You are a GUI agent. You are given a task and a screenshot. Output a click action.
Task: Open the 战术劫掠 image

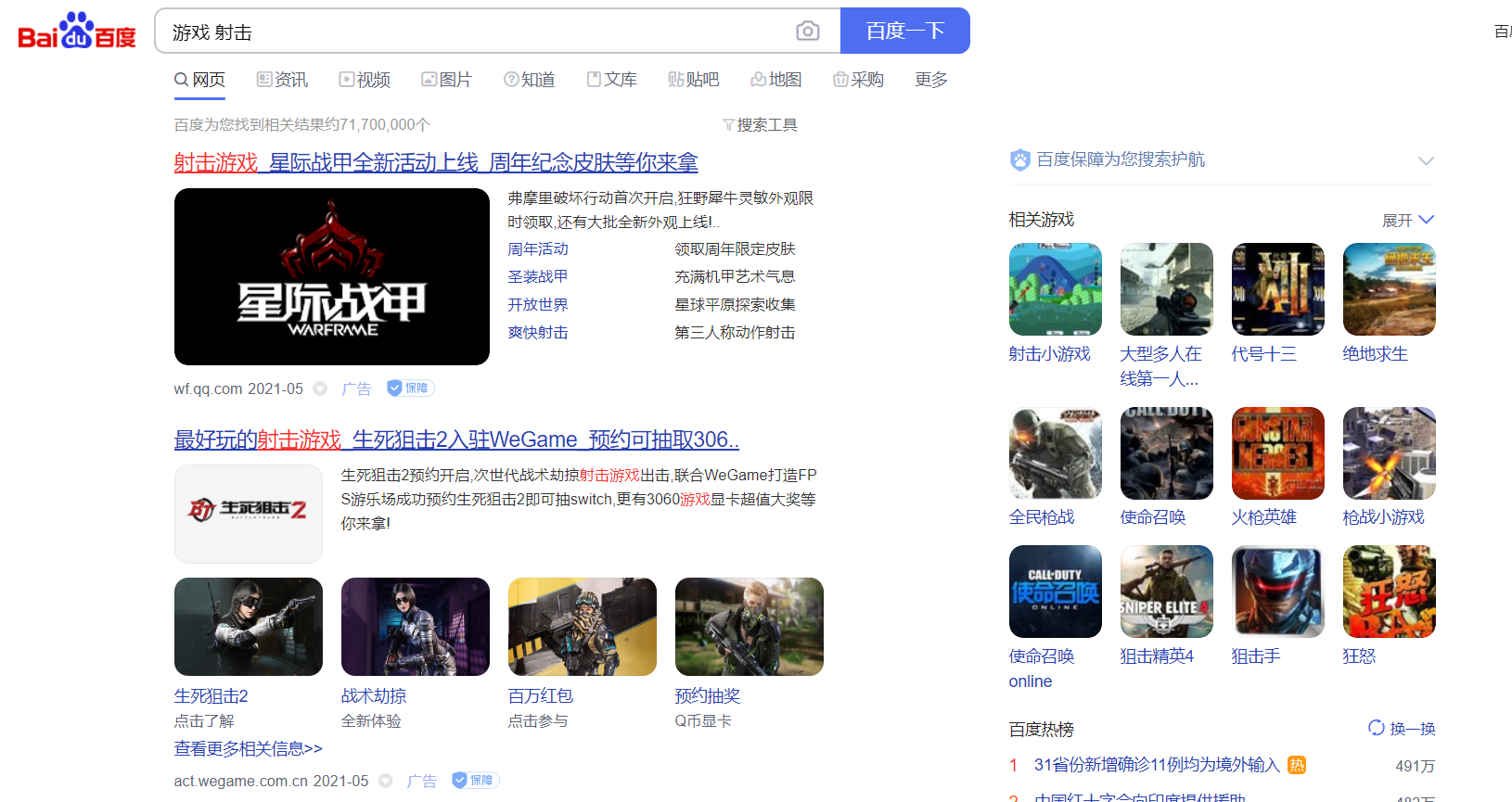tap(416, 627)
